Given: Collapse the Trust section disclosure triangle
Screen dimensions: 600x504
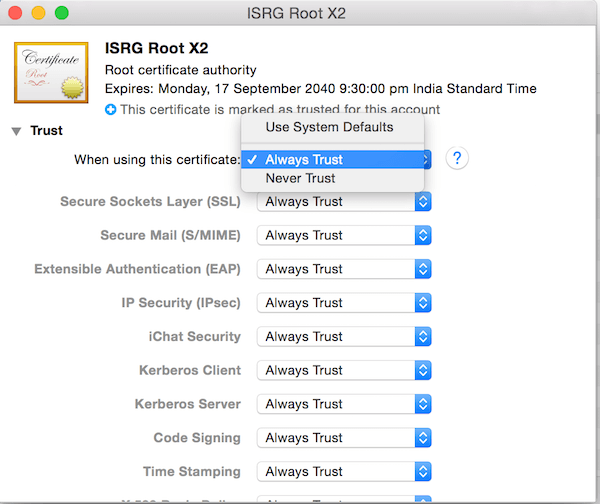Looking at the screenshot, I should (17, 131).
